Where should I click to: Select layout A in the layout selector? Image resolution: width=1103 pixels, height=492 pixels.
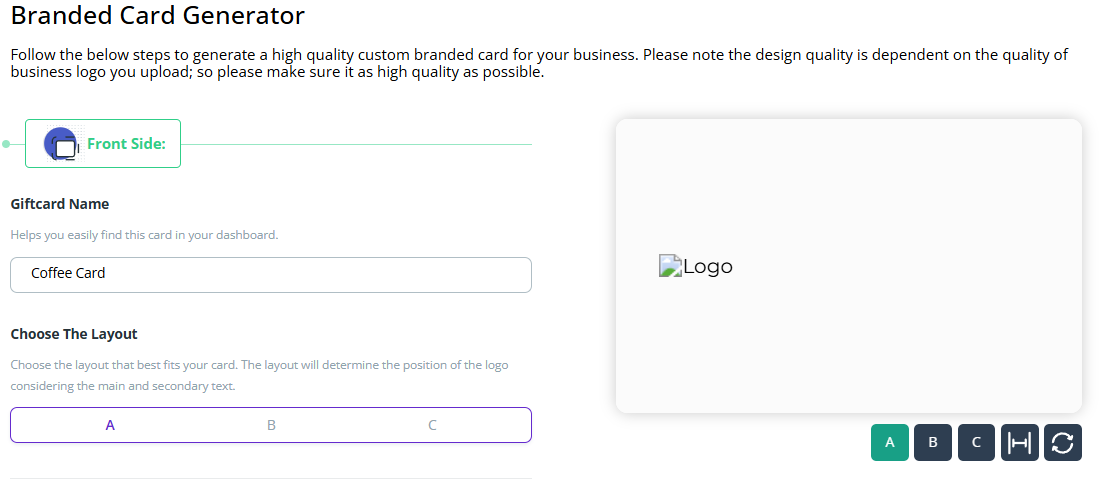pyautogui.click(x=110, y=425)
